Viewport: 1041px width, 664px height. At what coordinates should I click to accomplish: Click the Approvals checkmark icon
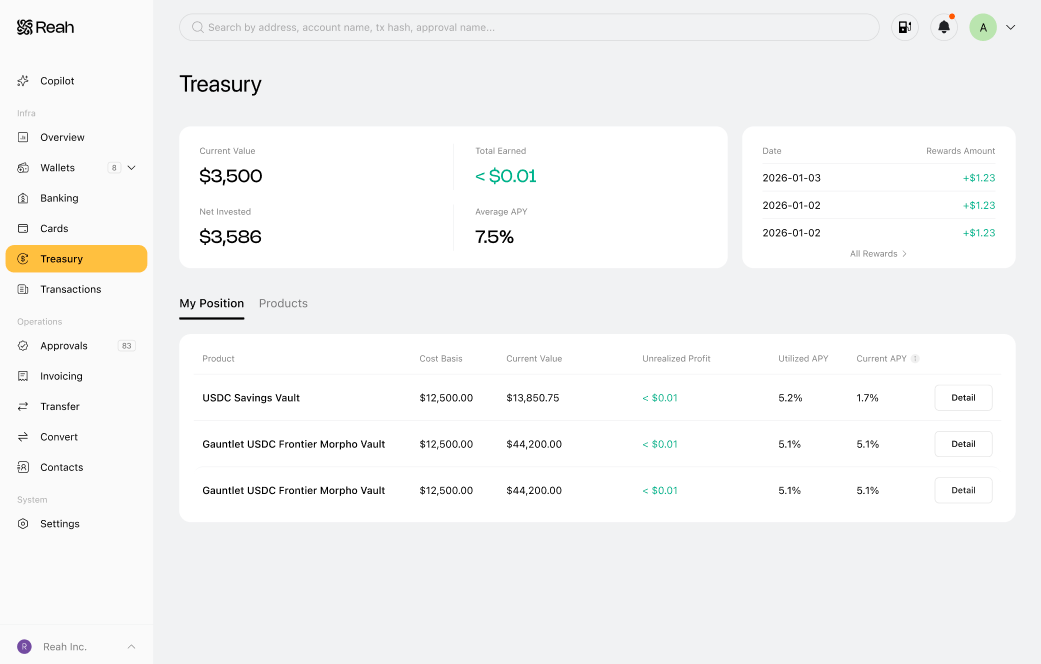pyautogui.click(x=23, y=346)
